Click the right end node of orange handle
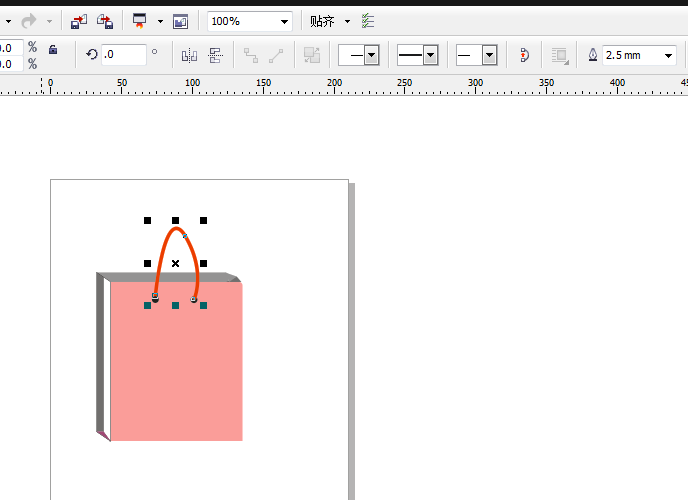 (x=194, y=299)
